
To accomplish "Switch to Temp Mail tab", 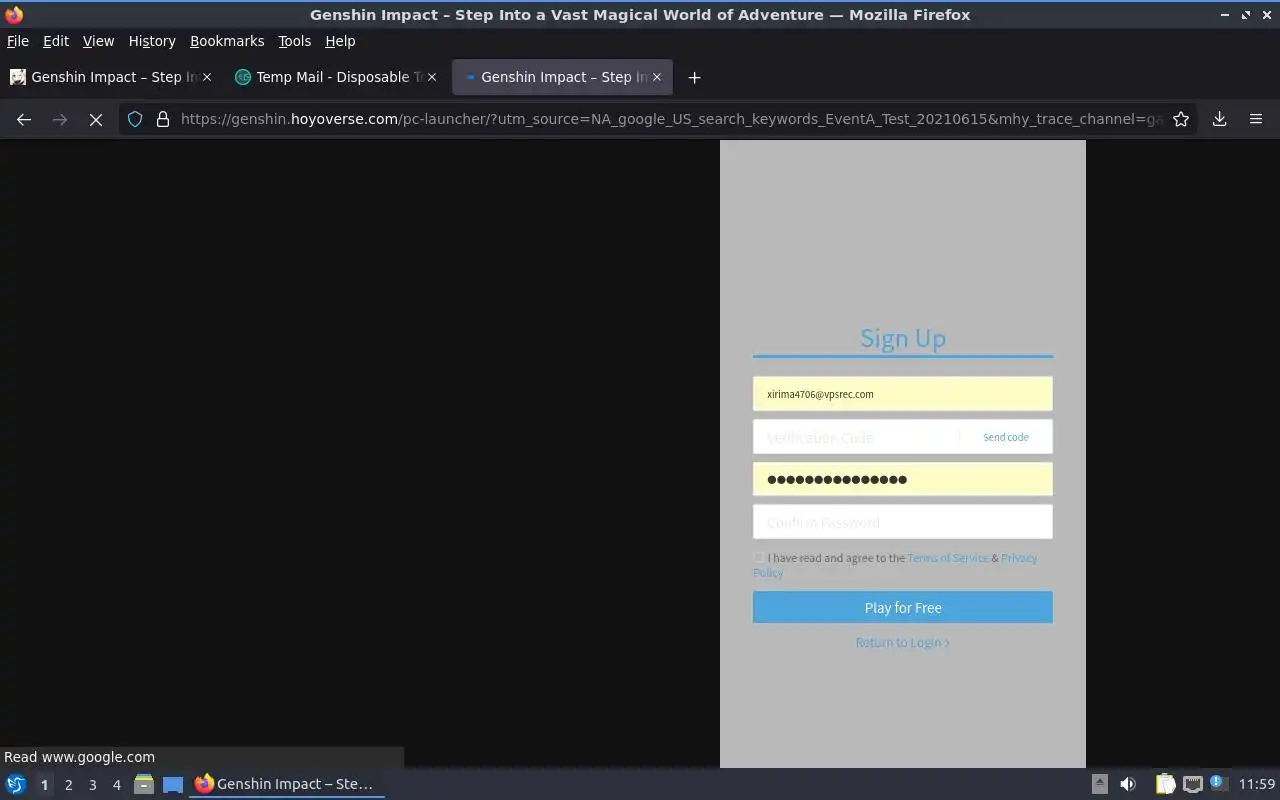I will [x=335, y=77].
